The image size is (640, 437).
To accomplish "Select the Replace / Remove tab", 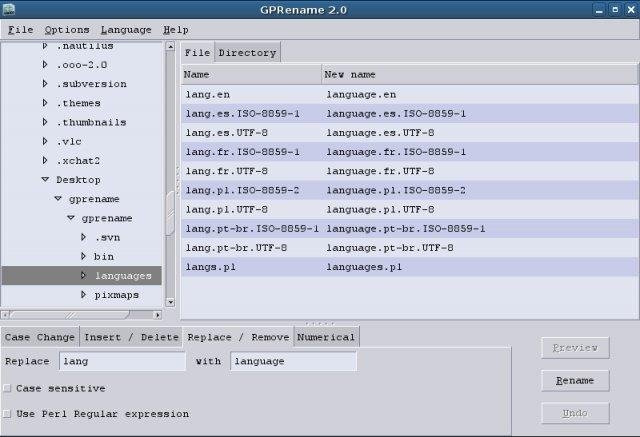I will (238, 337).
